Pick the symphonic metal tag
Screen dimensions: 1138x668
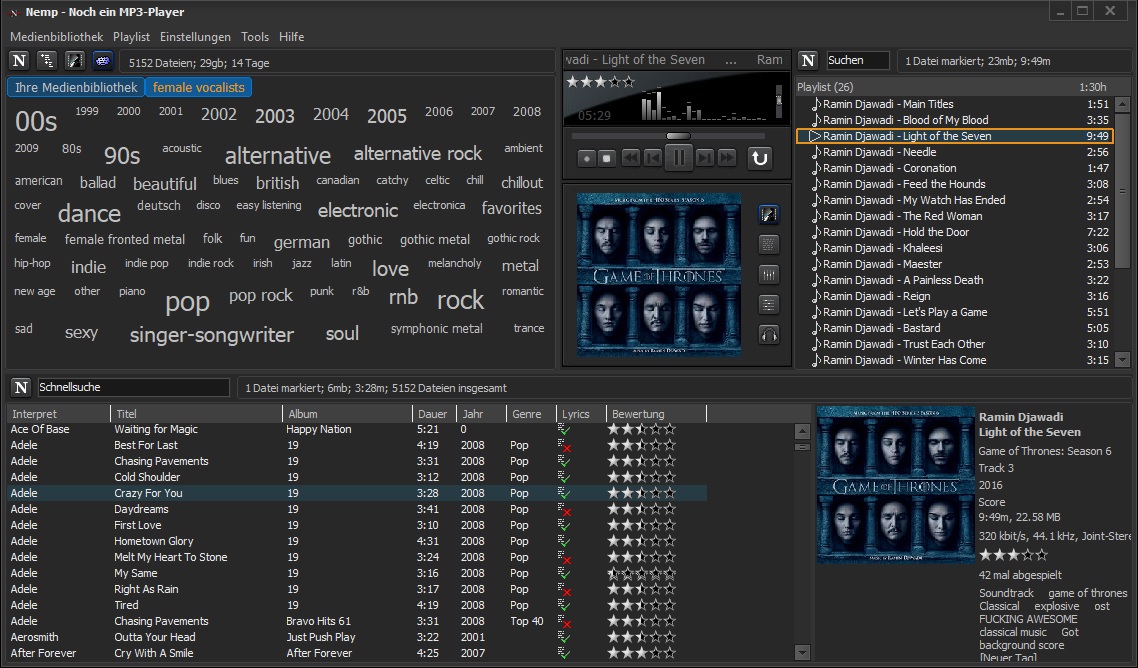(x=436, y=329)
